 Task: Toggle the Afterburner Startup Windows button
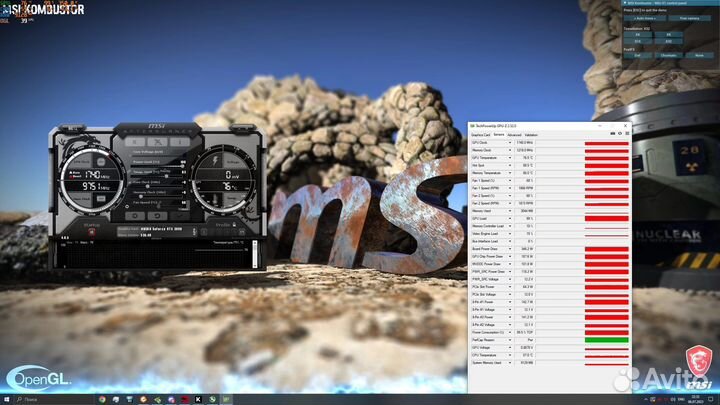pyautogui.click(x=92, y=232)
